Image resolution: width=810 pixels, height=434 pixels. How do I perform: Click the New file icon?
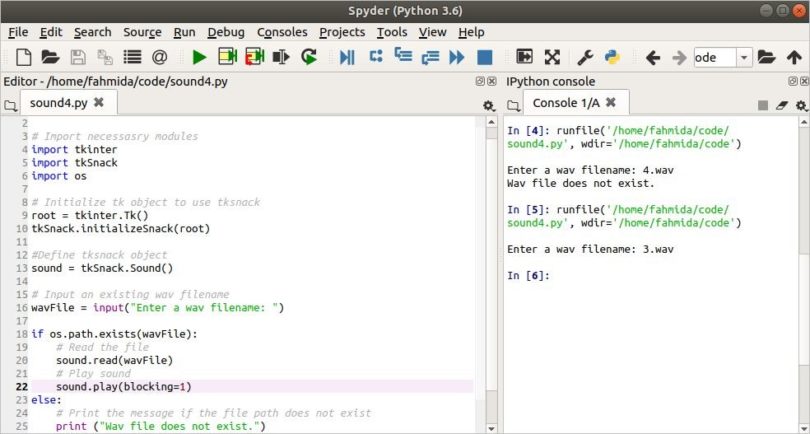(x=24, y=57)
